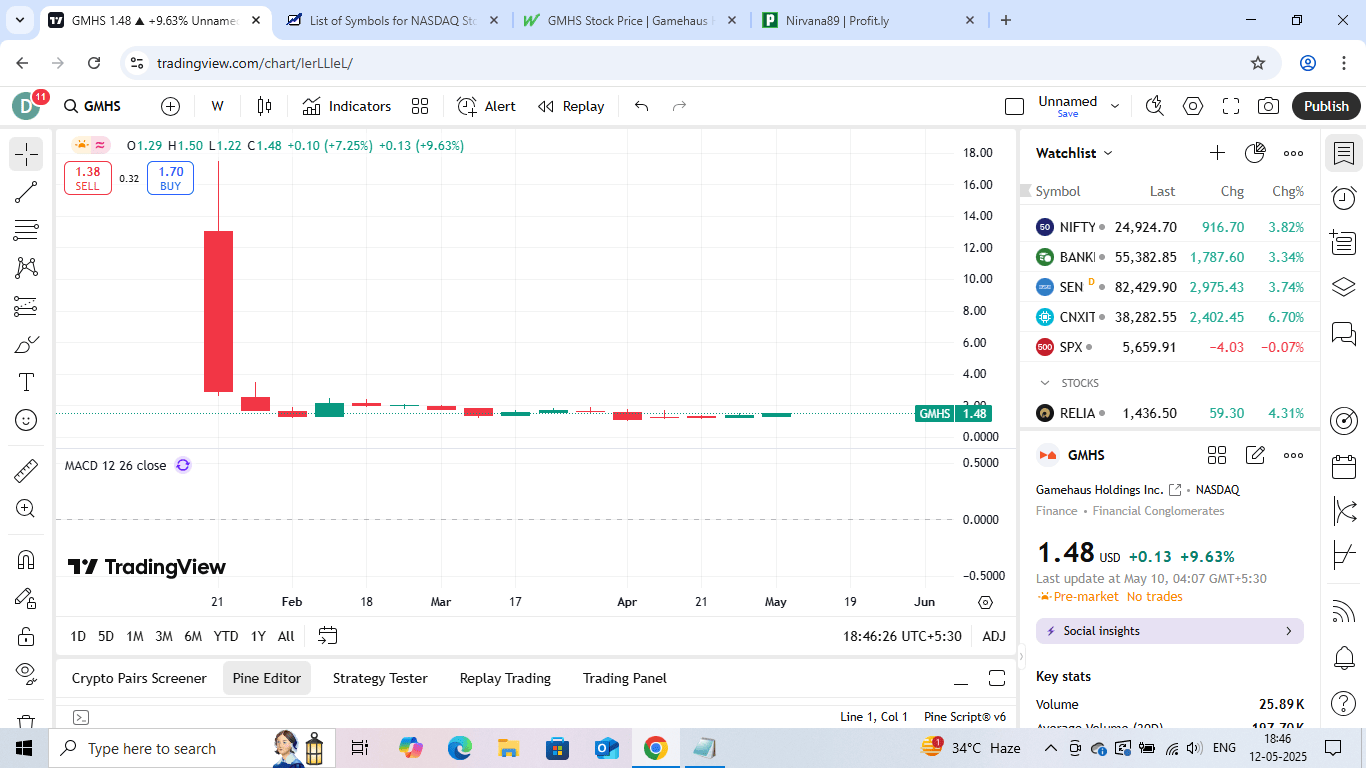The height and width of the screenshot is (768, 1366).
Task: Open Microsoft Edge from the taskbar
Action: click(x=459, y=748)
